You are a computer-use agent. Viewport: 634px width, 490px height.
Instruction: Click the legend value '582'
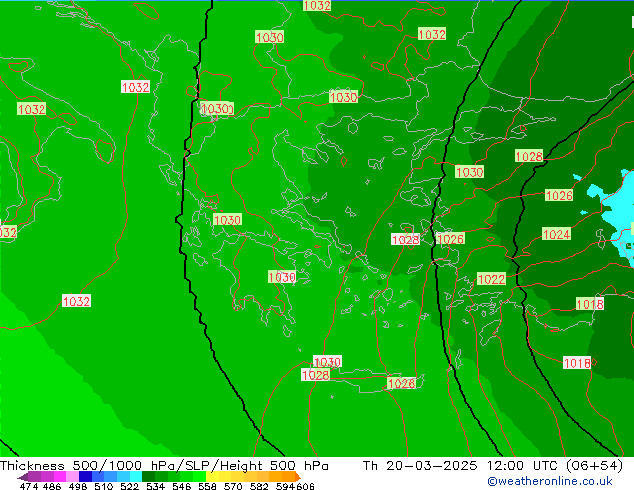point(259,486)
